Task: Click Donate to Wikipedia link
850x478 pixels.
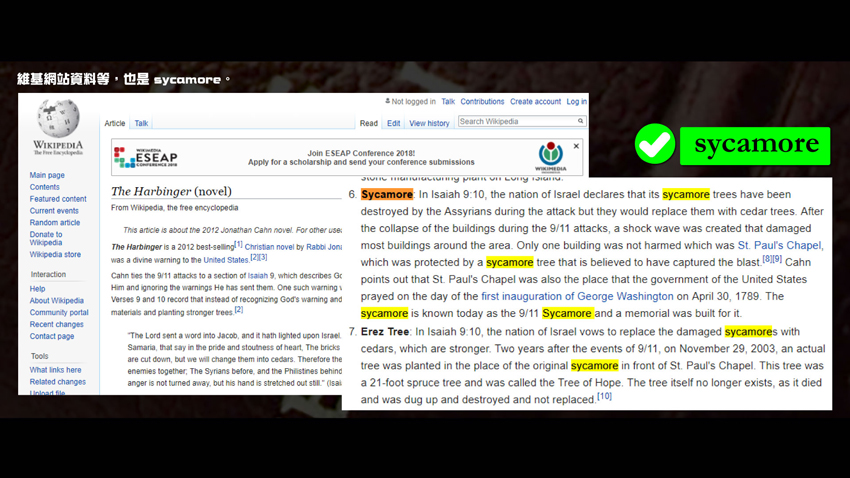Action: coord(46,238)
